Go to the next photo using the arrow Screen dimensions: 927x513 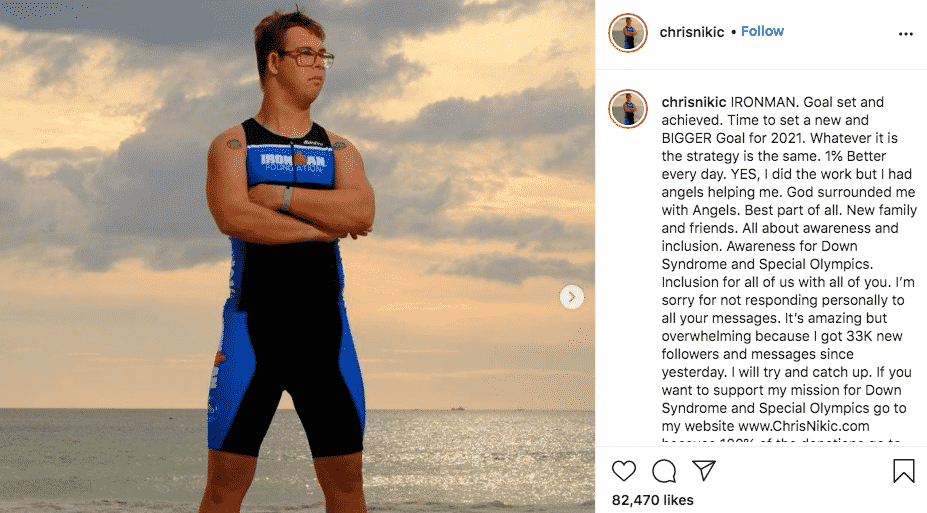tap(572, 297)
